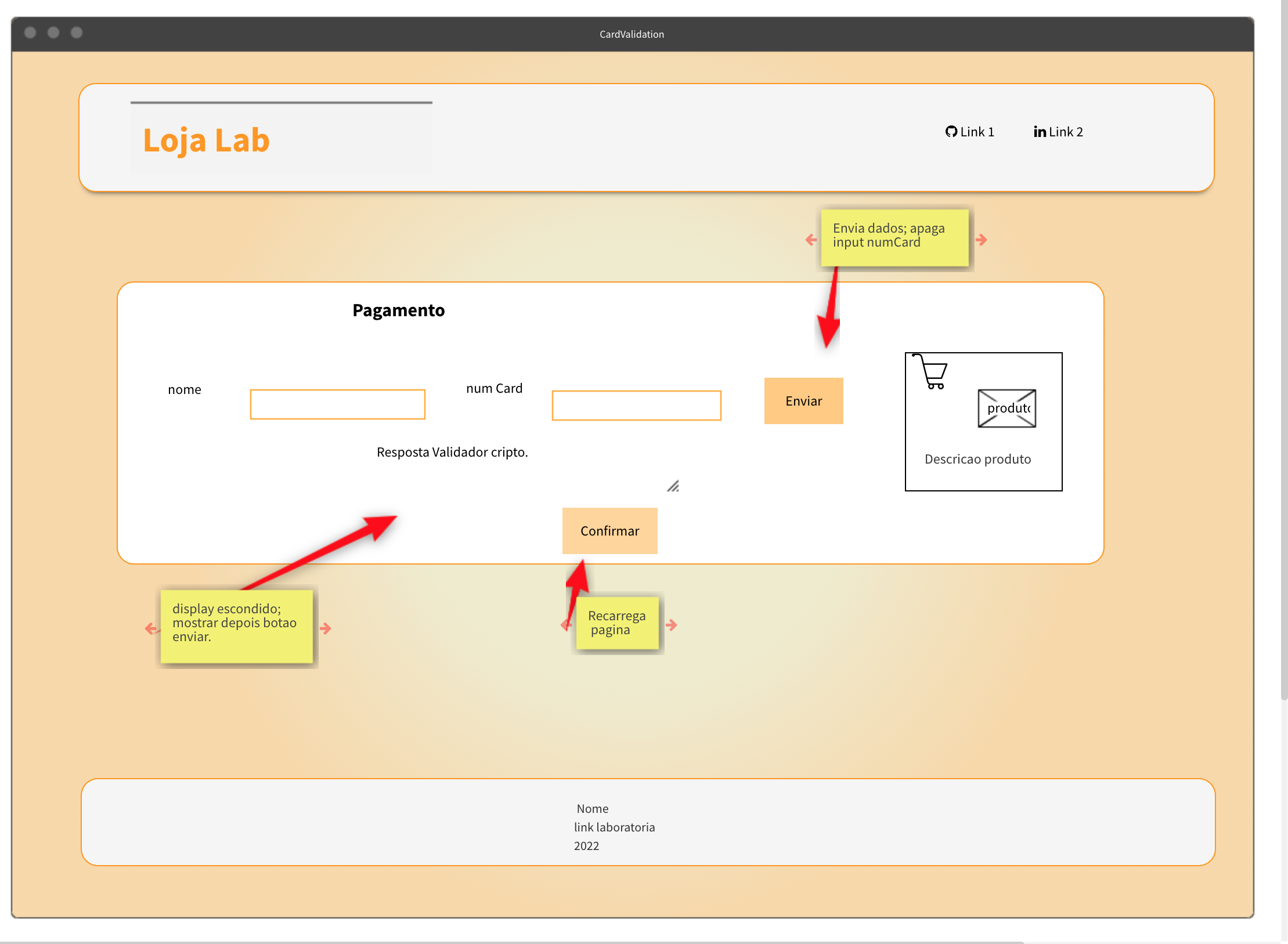Click the Loja Lab logo title
The image size is (1288, 944).
click(206, 140)
